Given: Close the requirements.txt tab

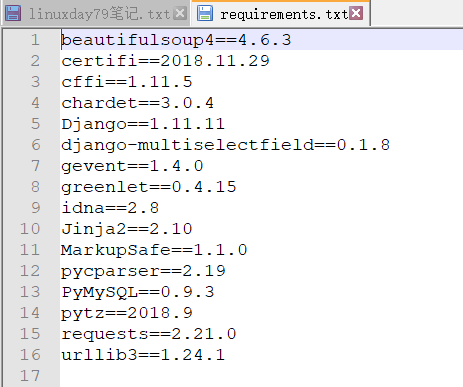Looking at the screenshot, I should coord(356,13).
